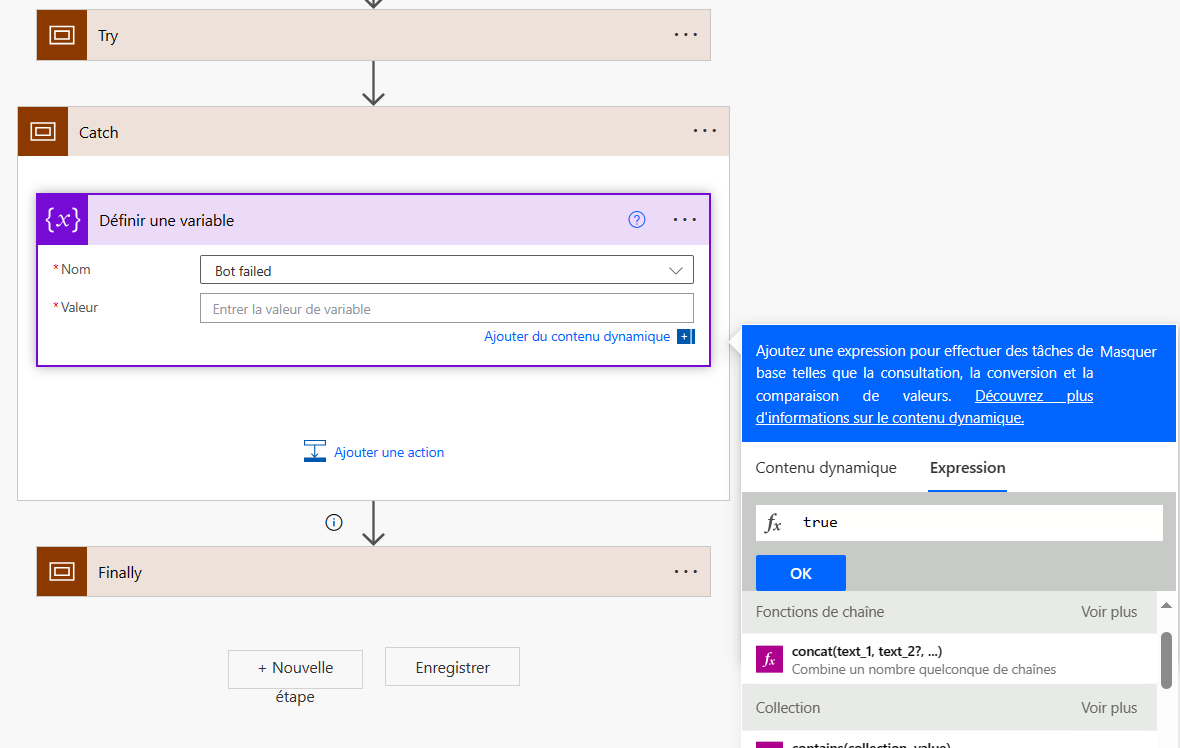Click Masquer to hide the tip
This screenshot has height=748, width=1180.
click(x=1128, y=351)
